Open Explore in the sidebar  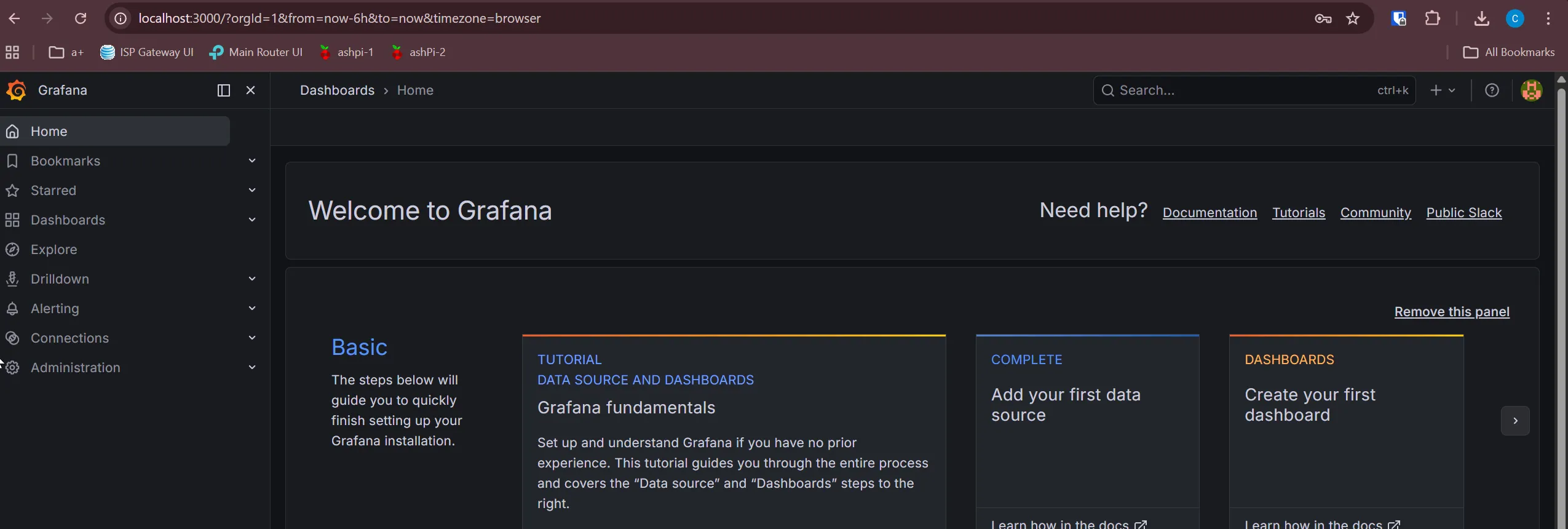pyautogui.click(x=54, y=249)
